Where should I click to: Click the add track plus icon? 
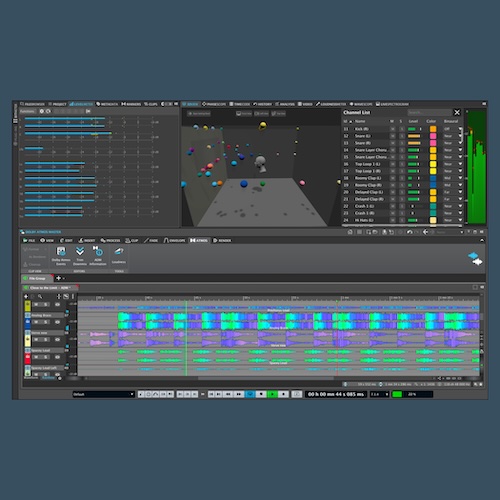26,296
